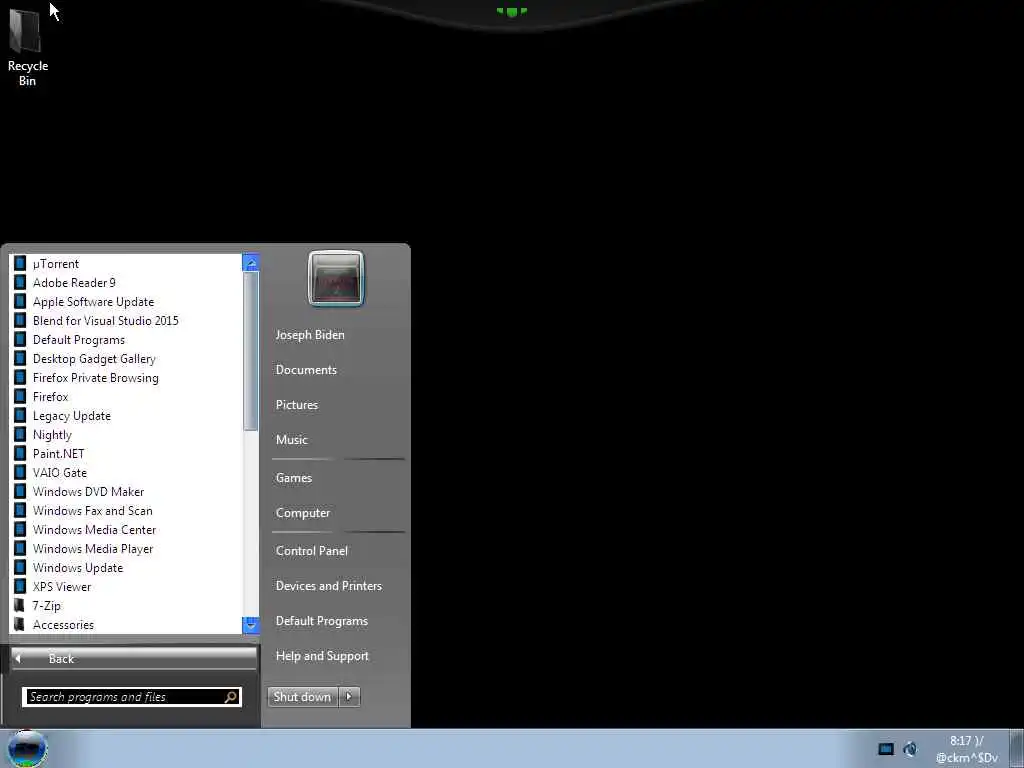
Task: Open Pictures from the Start menu
Action: coord(296,405)
